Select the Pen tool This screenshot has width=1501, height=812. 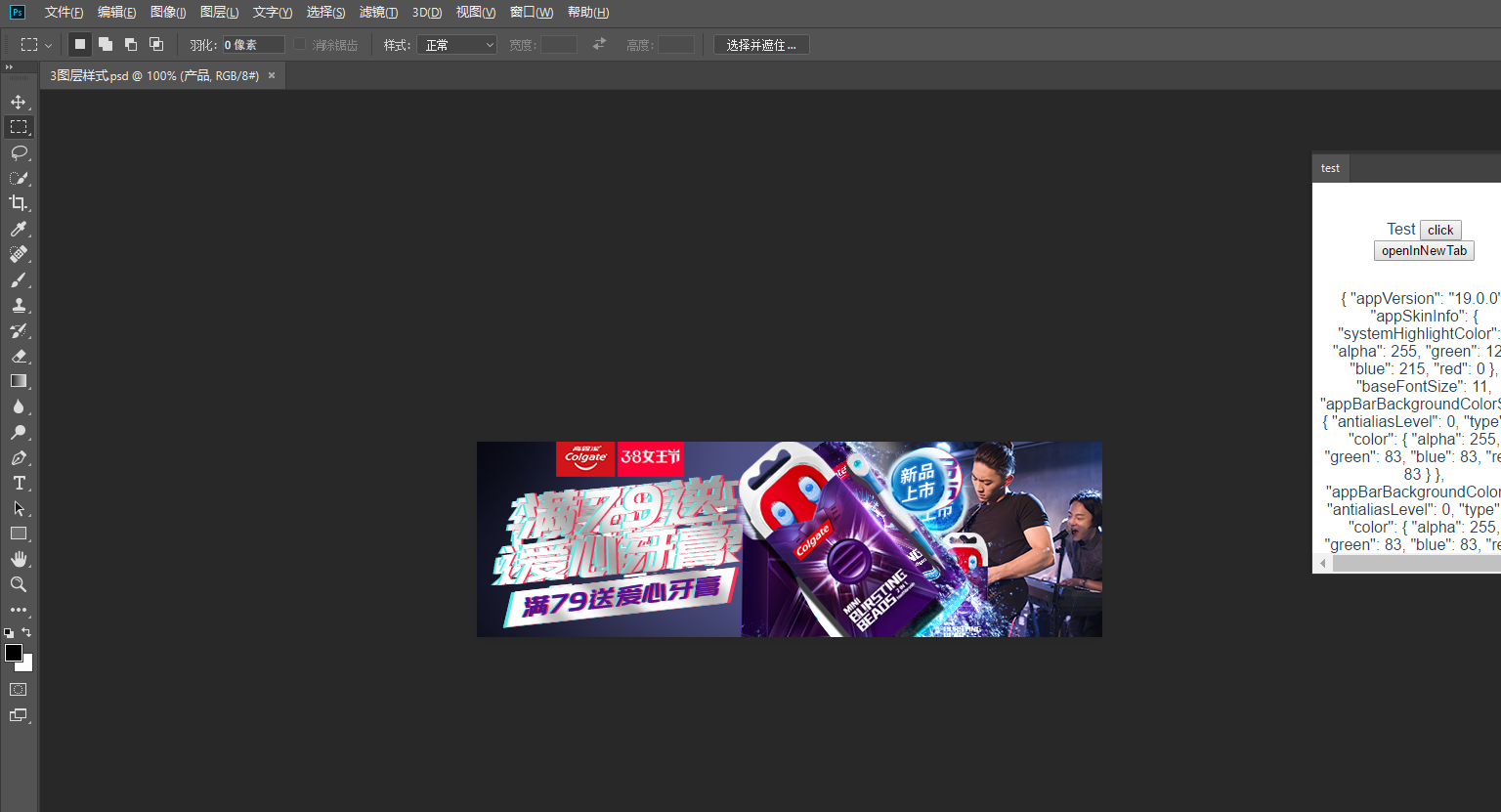(19, 457)
